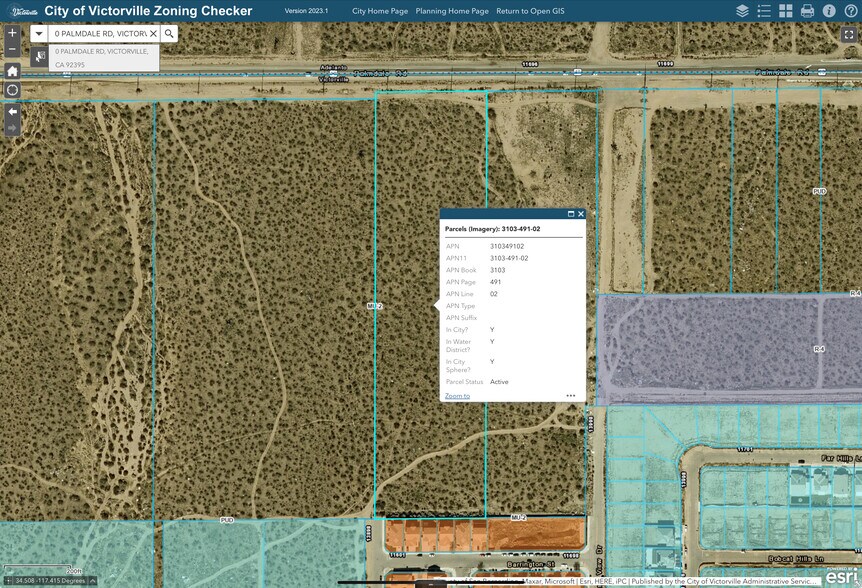The image size is (862, 588).
Task: Open the Basemap Gallery
Action: (786, 11)
